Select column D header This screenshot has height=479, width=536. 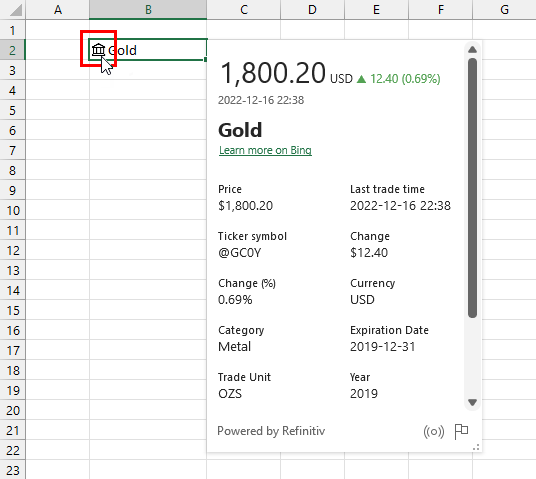pyautogui.click(x=312, y=10)
